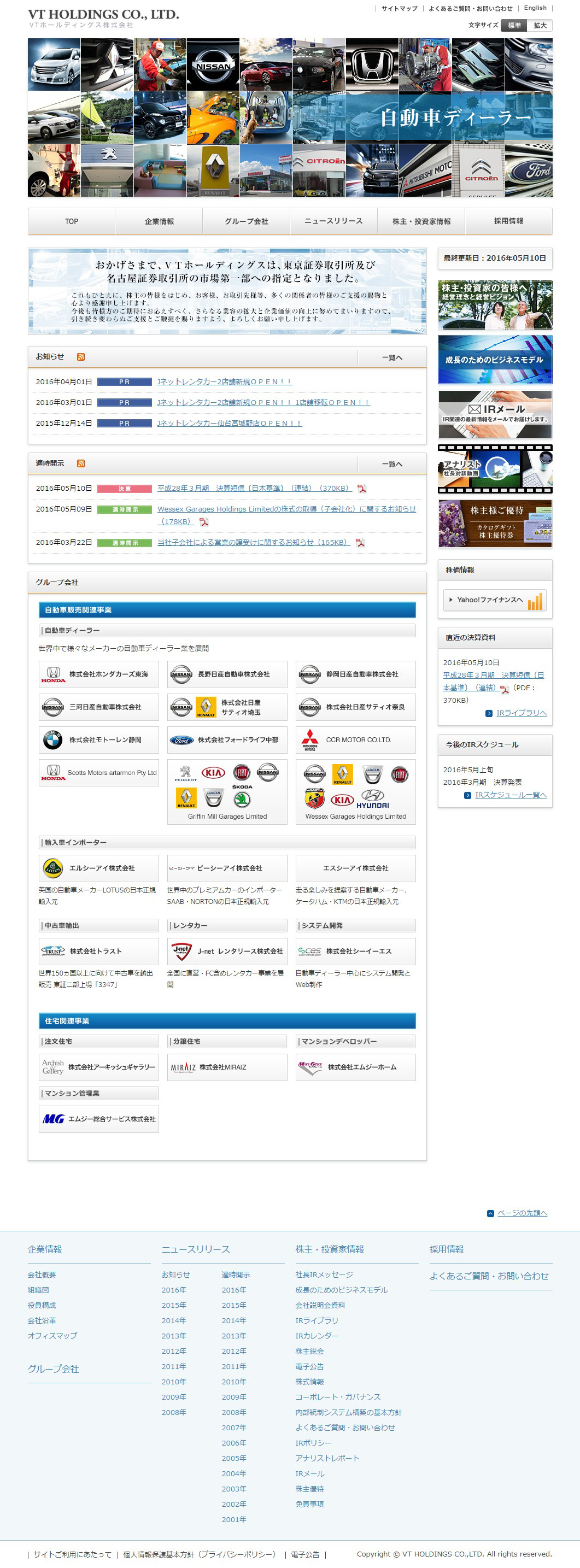Open the PDF icon for 平成28年3月期 決算短信
Image resolution: width=580 pixels, height=1568 pixels.
pyautogui.click(x=361, y=488)
